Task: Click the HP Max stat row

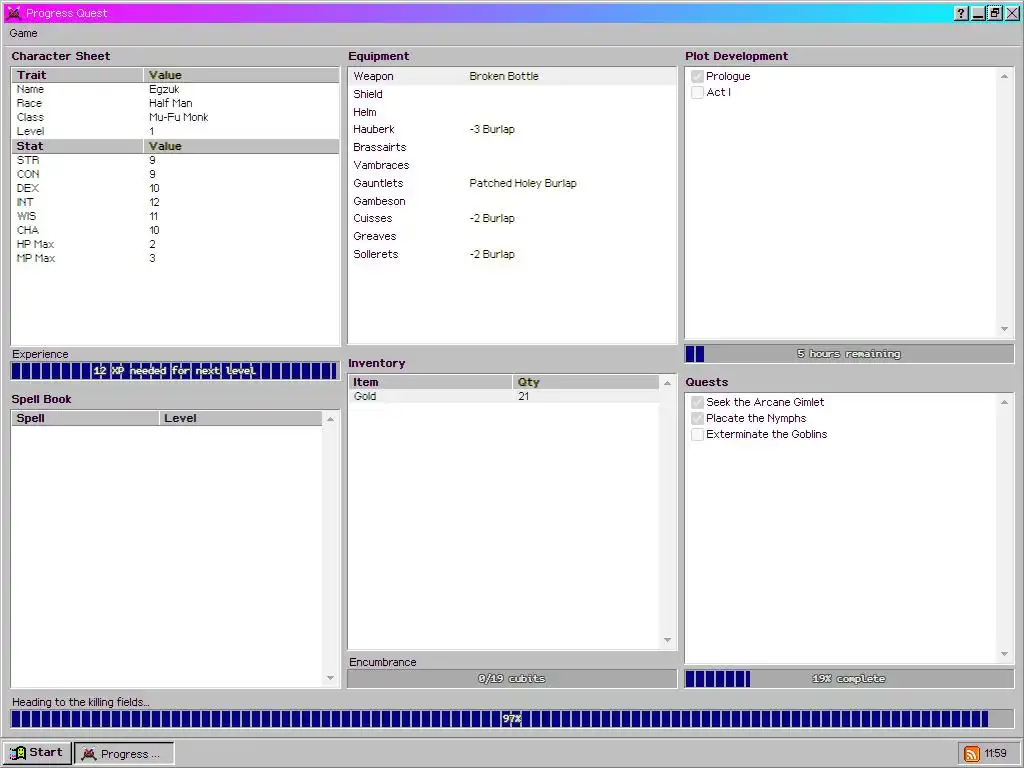Action: (175, 244)
